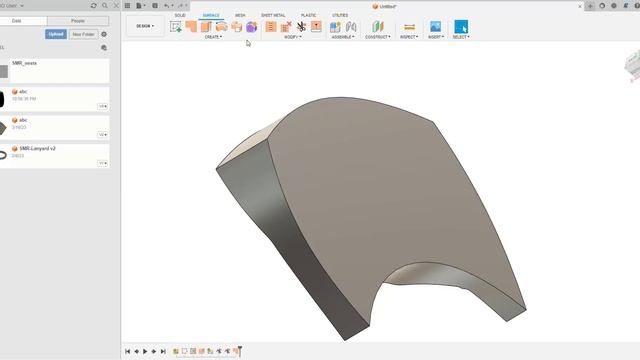Select the first feature in timeline
The image size is (640, 360).
[x=176, y=351]
